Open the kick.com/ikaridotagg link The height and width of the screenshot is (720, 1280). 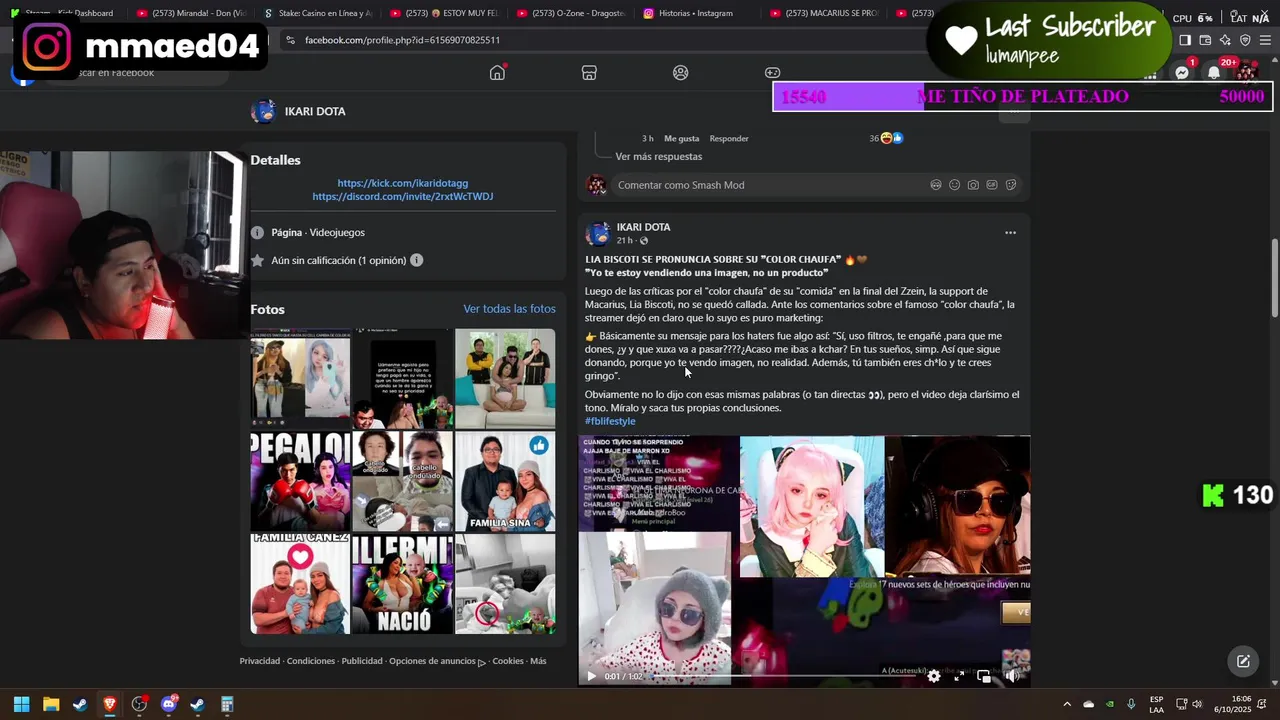[x=402, y=183]
